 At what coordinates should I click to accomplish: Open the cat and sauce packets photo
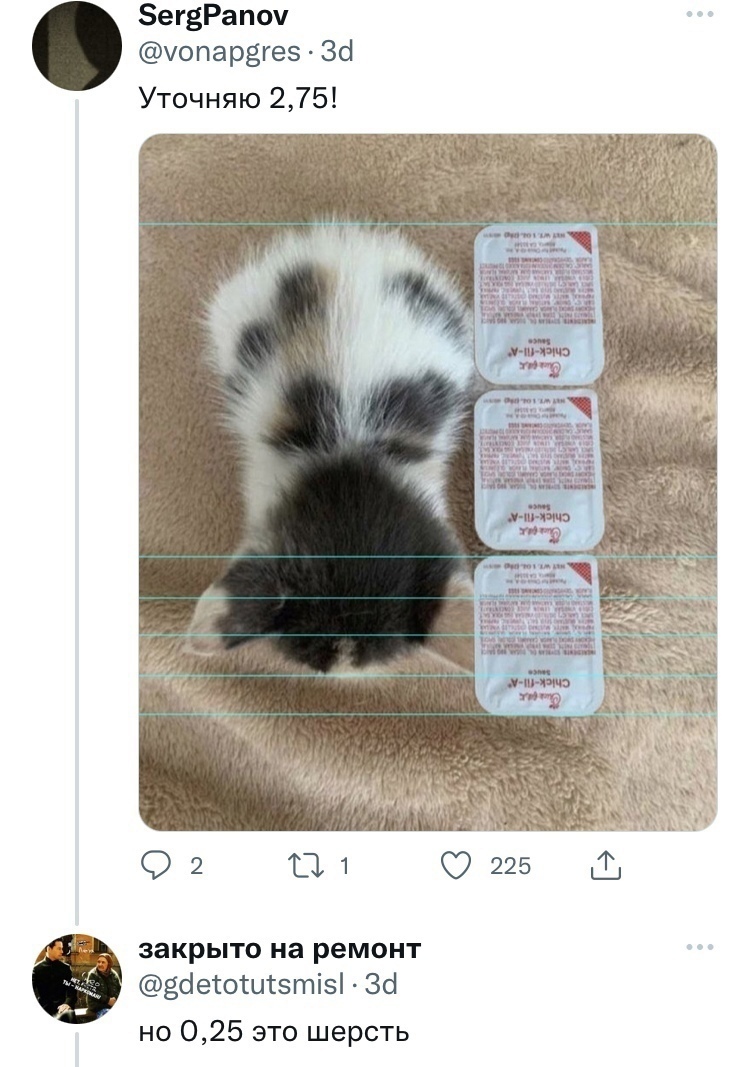tap(427, 482)
